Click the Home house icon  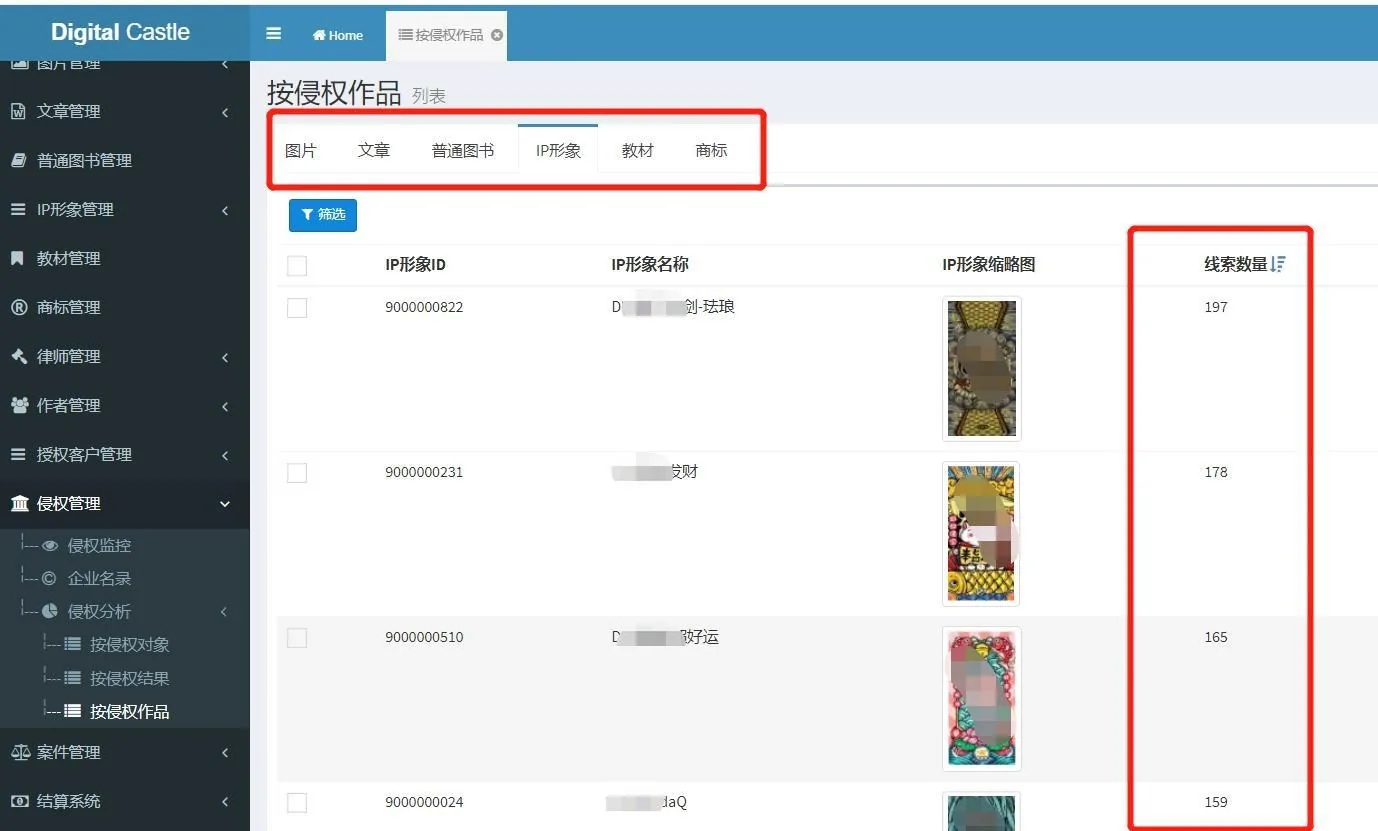pyautogui.click(x=319, y=35)
